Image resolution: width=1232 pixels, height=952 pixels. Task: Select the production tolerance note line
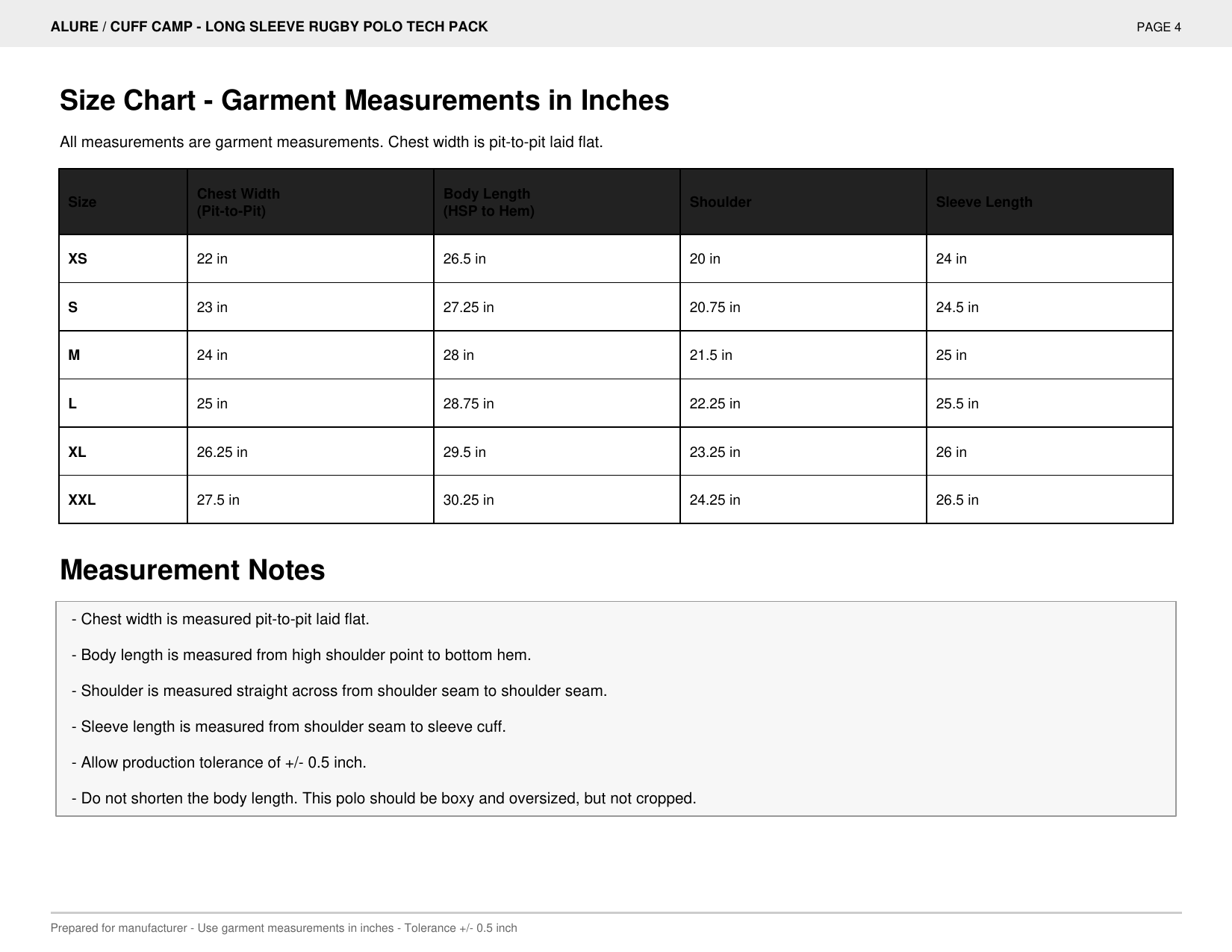click(219, 762)
